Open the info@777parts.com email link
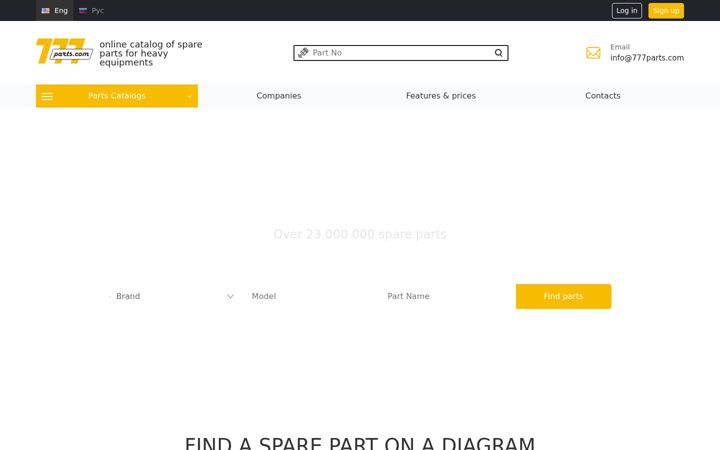The image size is (720, 450). 647,58
